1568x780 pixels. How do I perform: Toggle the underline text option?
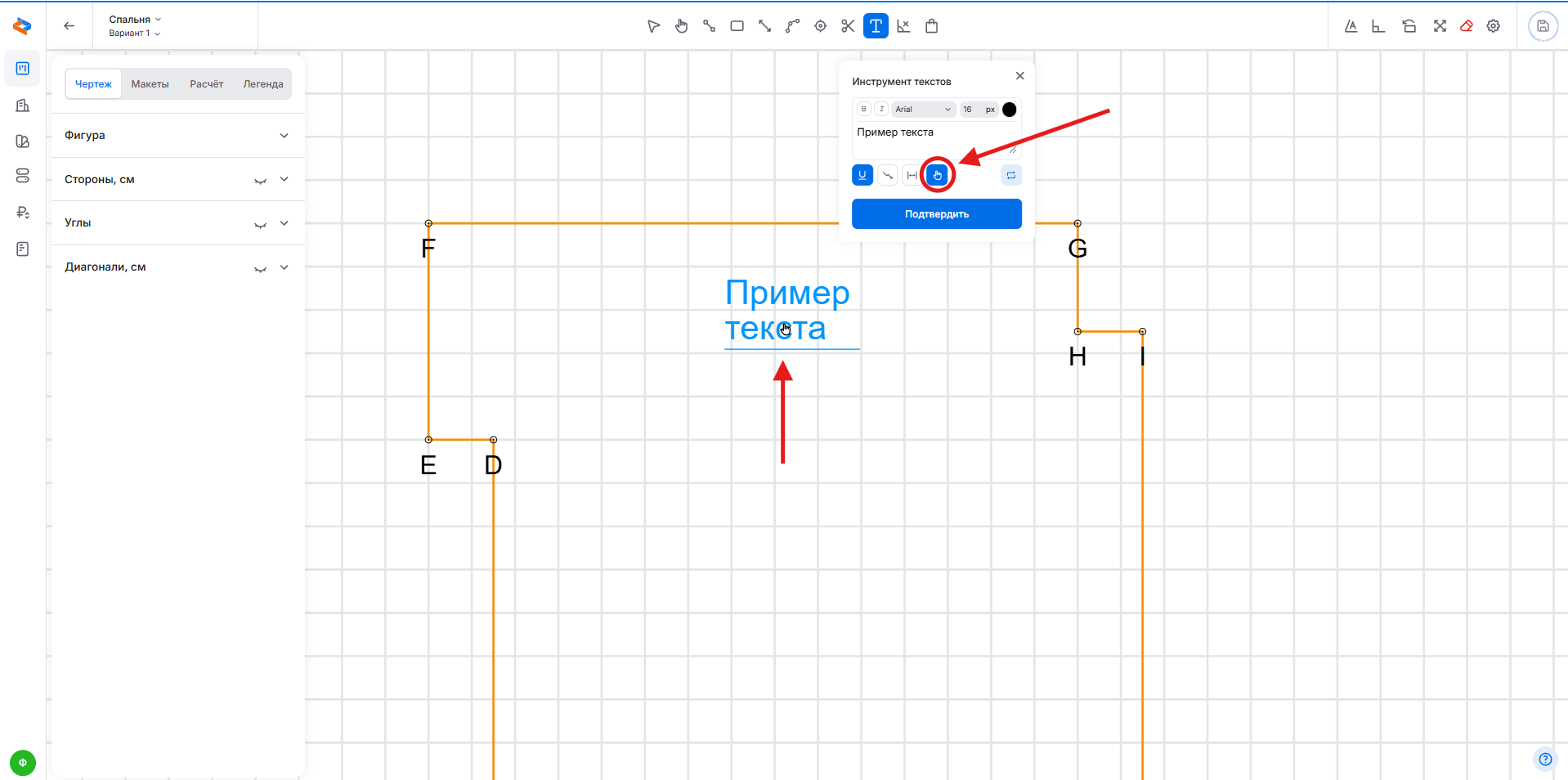tap(862, 176)
